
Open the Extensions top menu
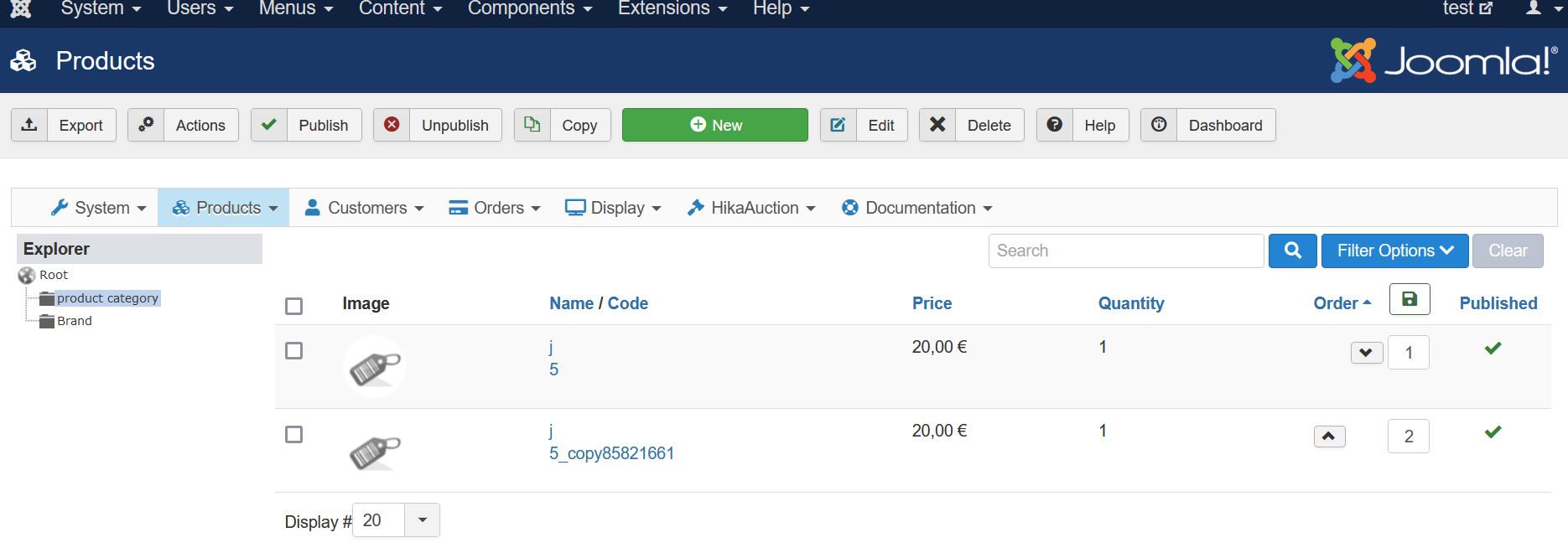(x=672, y=8)
